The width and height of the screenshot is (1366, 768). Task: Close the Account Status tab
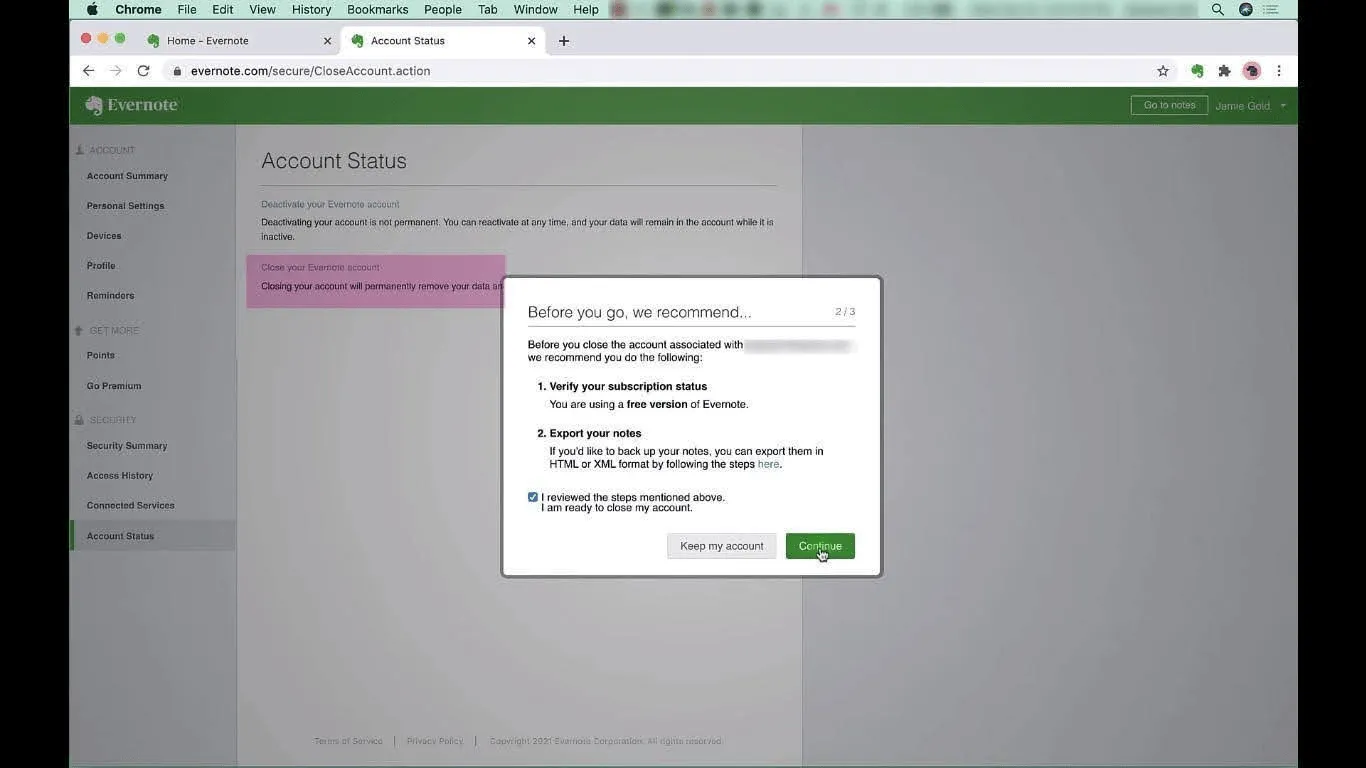pos(531,41)
